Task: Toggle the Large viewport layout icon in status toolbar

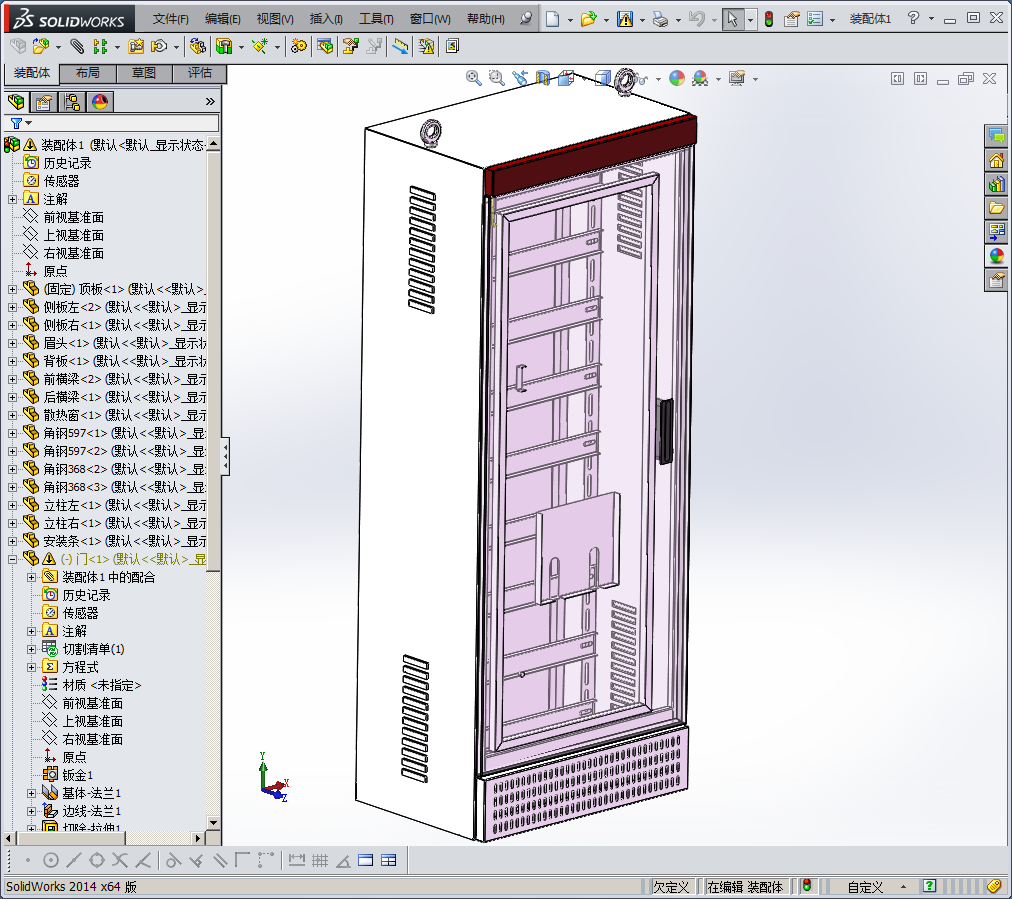Action: [365, 860]
